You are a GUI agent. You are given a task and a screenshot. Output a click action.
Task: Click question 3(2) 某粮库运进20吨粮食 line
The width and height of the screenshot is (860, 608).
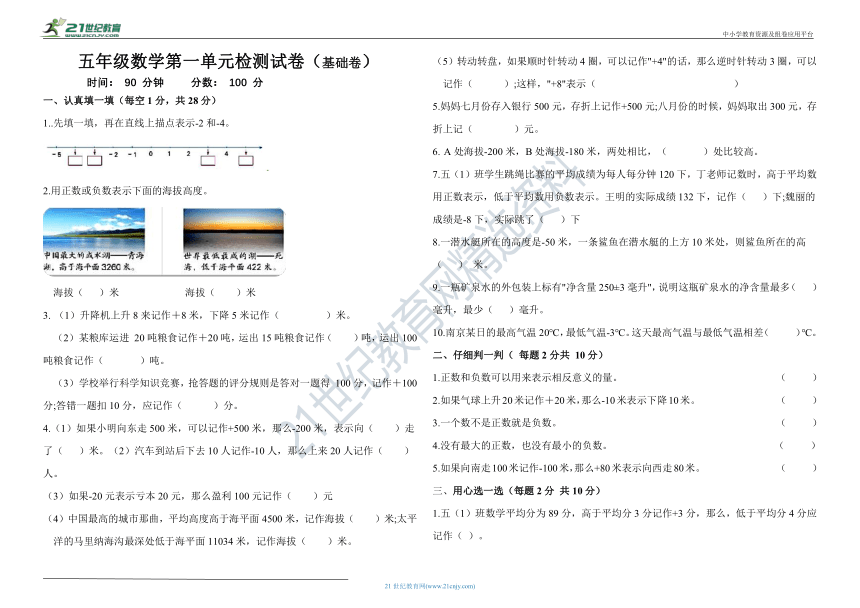(x=237, y=338)
